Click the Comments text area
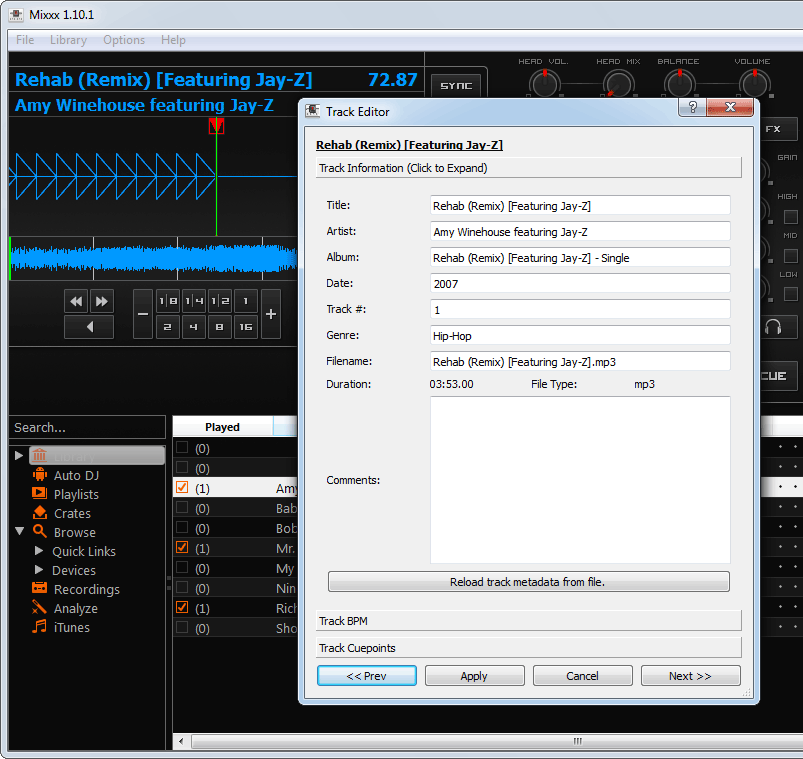The height and width of the screenshot is (759, 803). click(580, 480)
